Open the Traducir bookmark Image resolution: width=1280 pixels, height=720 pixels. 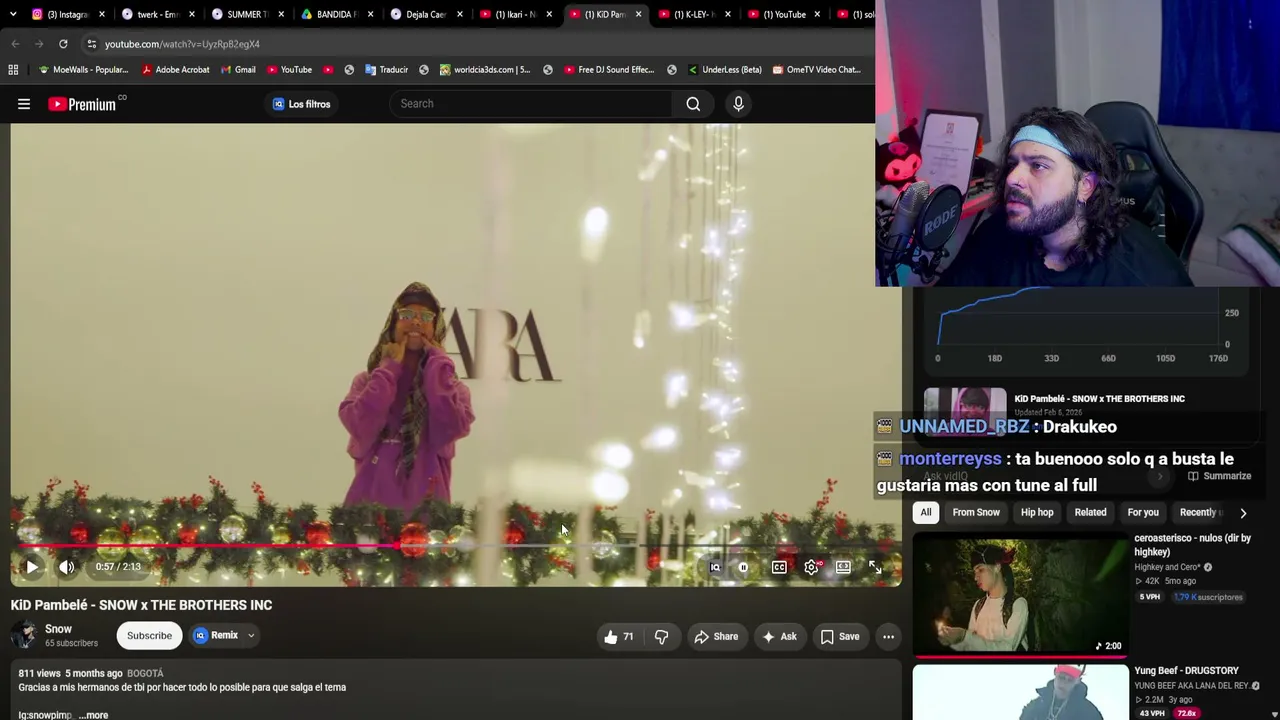point(386,70)
